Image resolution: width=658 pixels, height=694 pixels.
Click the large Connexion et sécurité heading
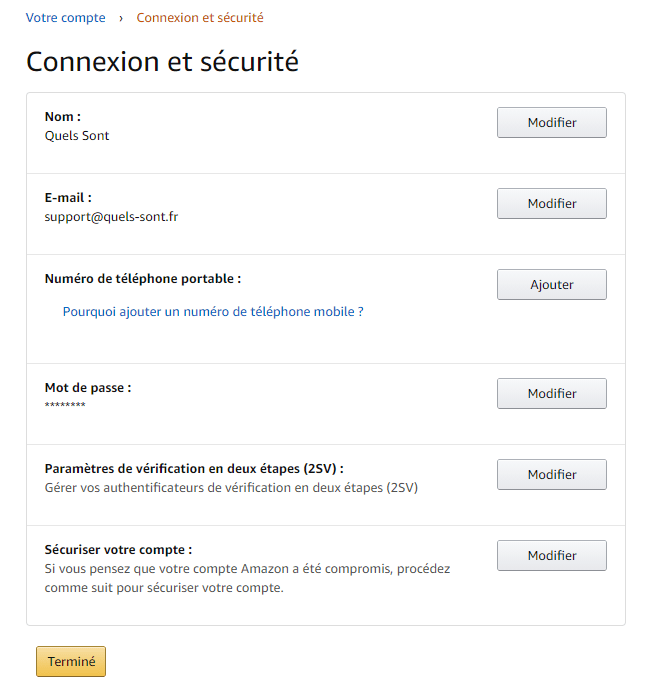coord(162,61)
